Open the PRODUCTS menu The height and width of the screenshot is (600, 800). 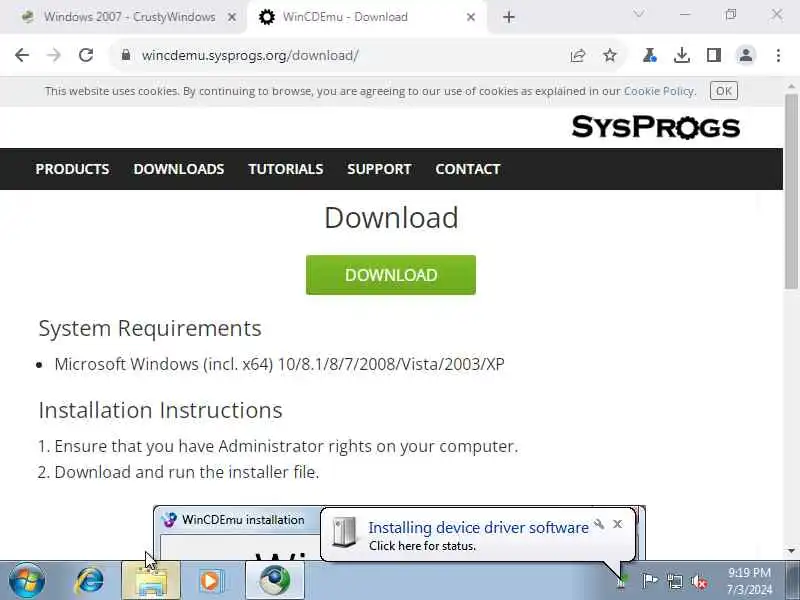pyautogui.click(x=72, y=169)
